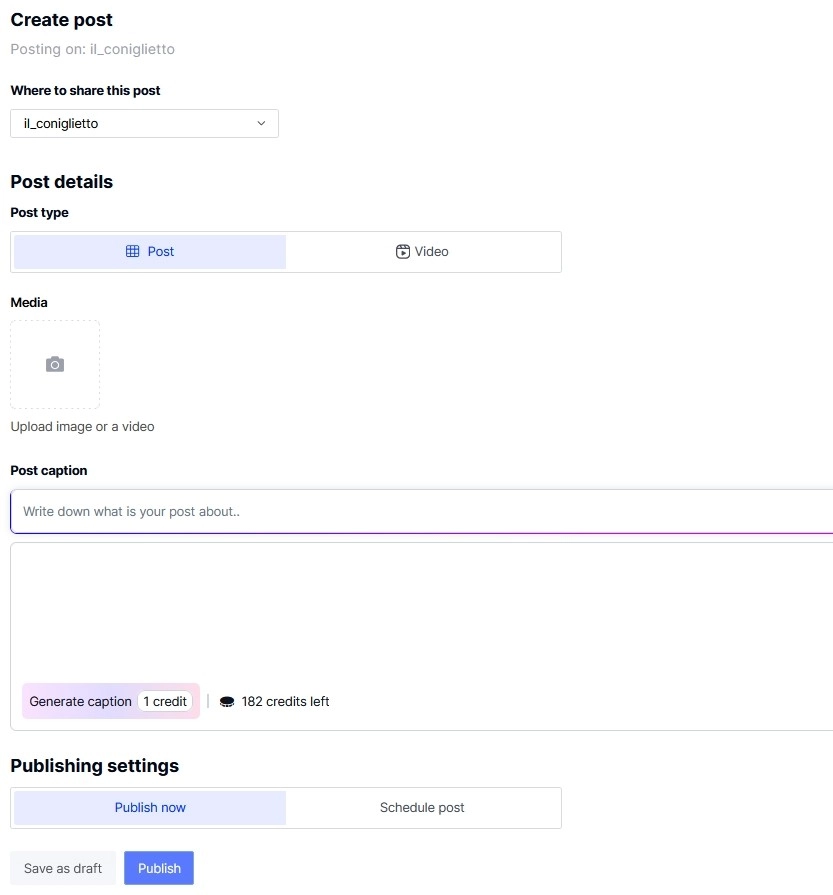Click the 'Create post' heading

61,20
